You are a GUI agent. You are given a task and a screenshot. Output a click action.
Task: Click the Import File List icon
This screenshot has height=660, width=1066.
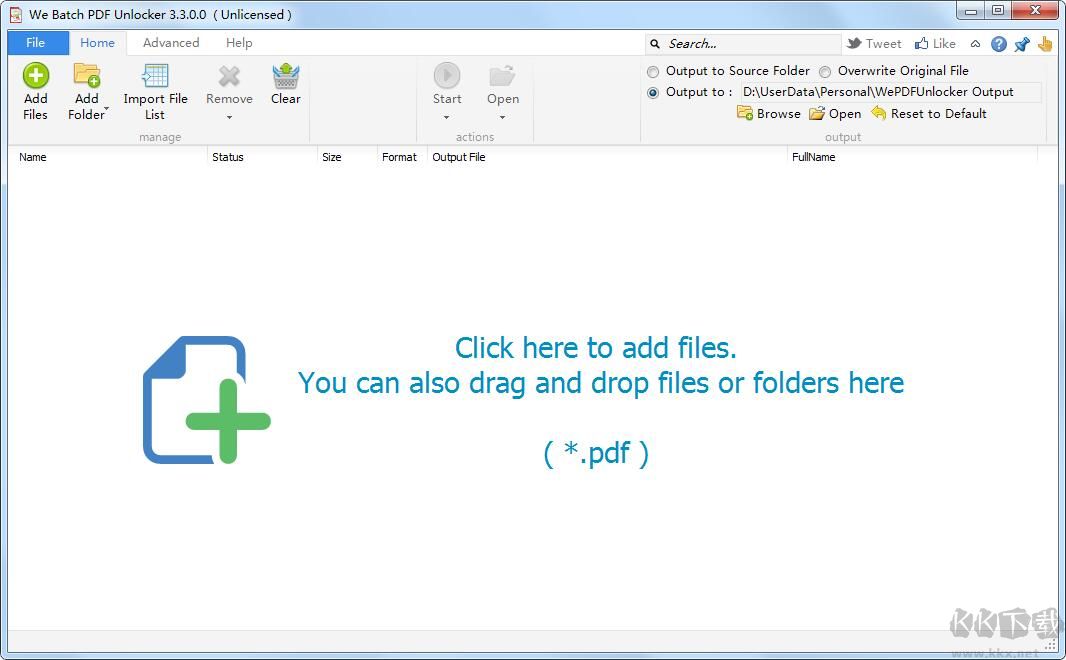155,76
